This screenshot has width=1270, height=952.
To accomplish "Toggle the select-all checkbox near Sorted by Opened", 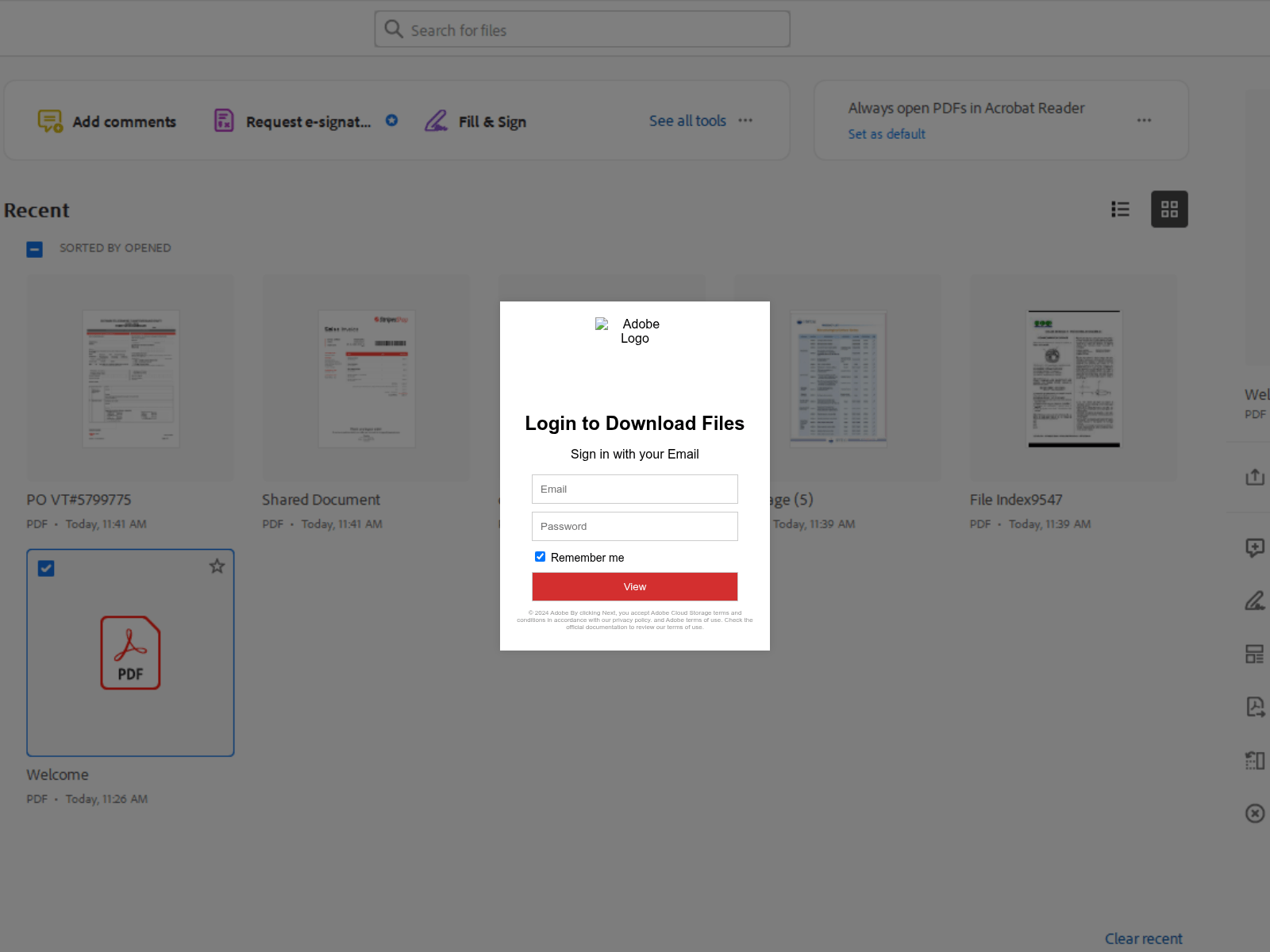I will tap(35, 249).
